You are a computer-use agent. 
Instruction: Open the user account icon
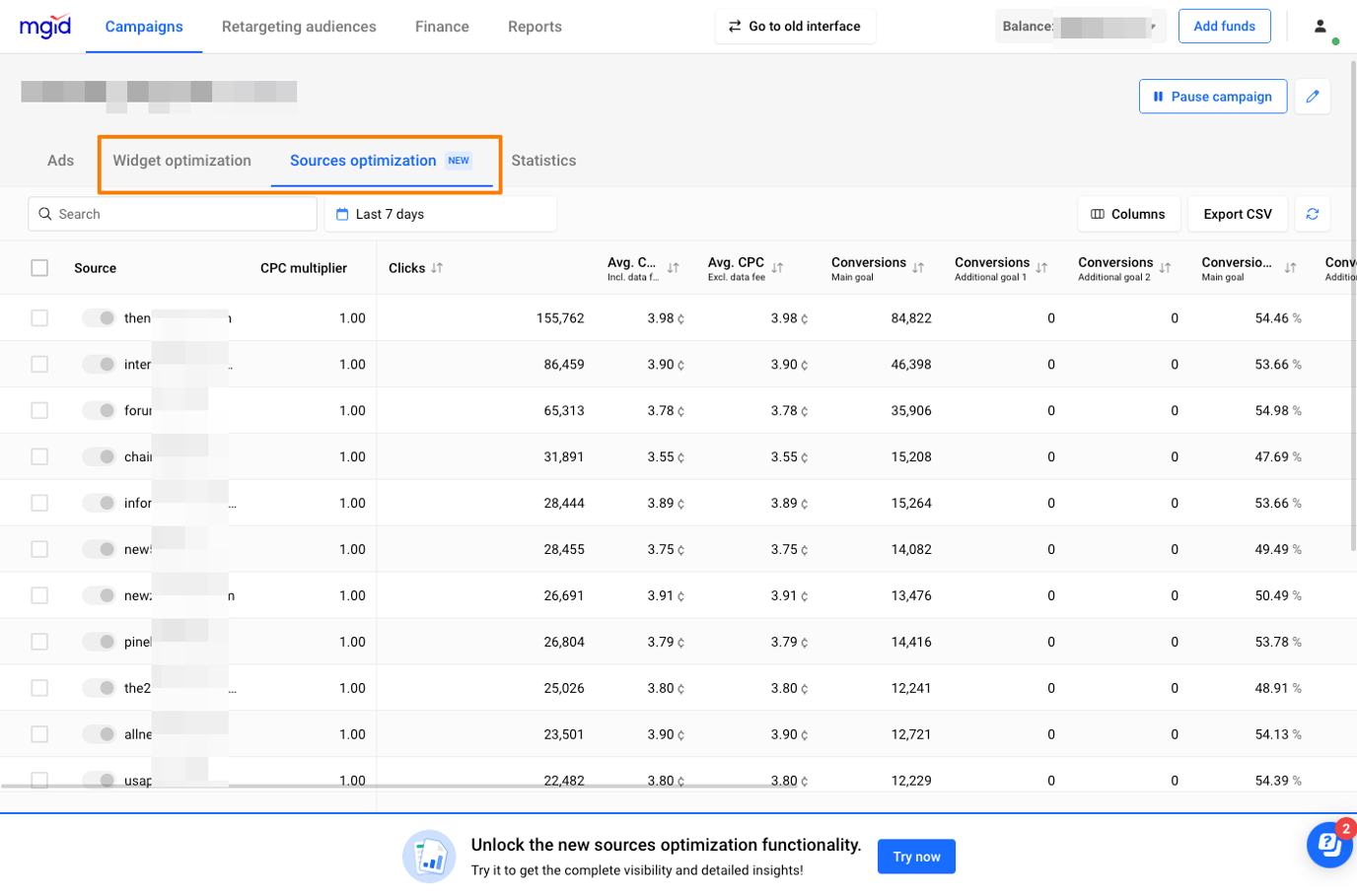tap(1320, 26)
